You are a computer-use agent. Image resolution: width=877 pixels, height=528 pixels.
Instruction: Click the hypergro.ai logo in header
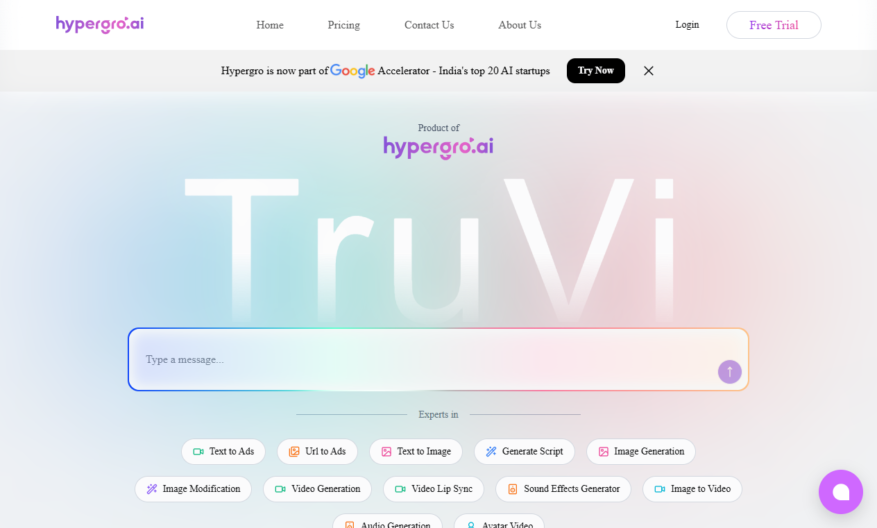coord(100,25)
